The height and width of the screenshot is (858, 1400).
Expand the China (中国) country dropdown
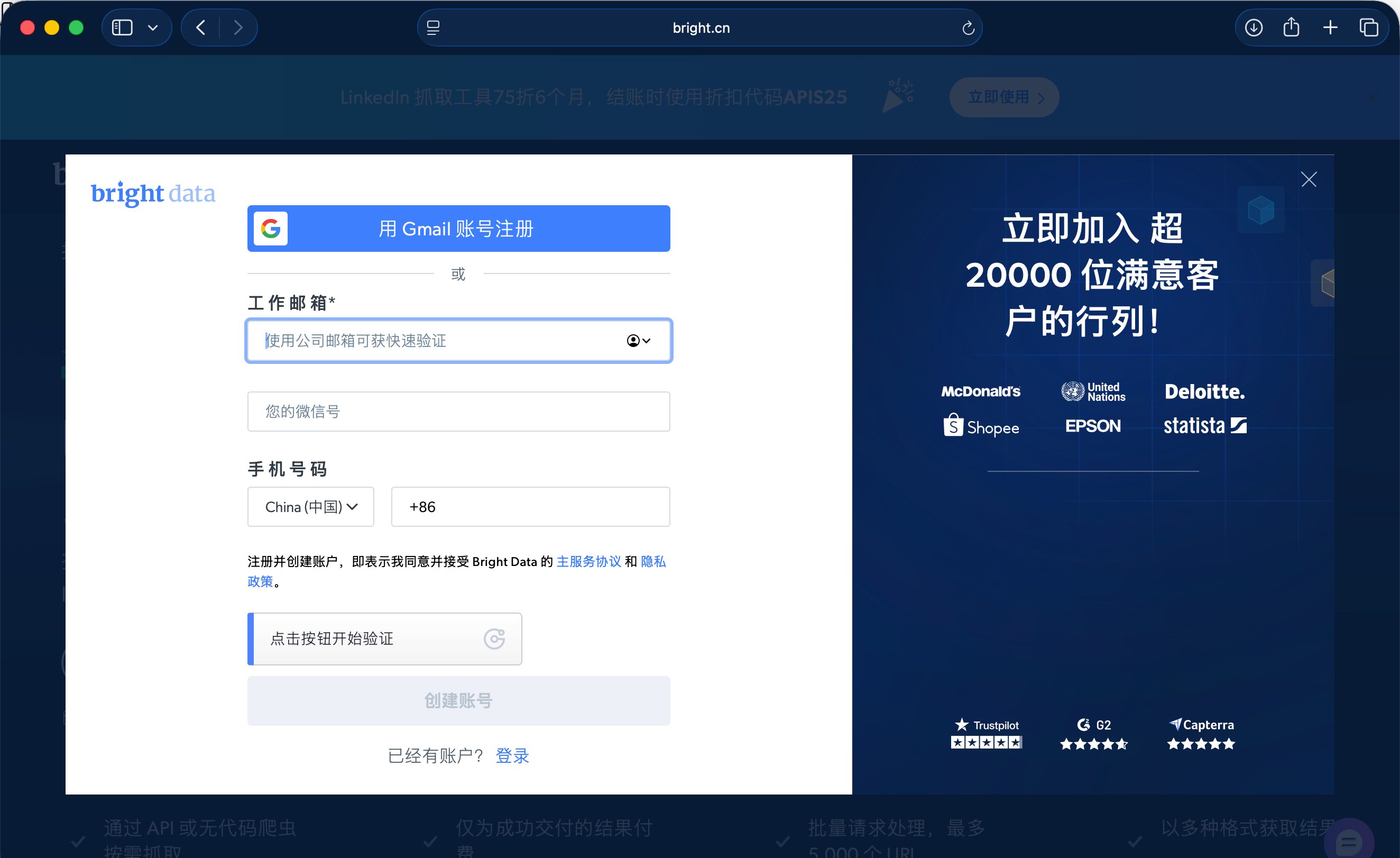click(x=311, y=507)
